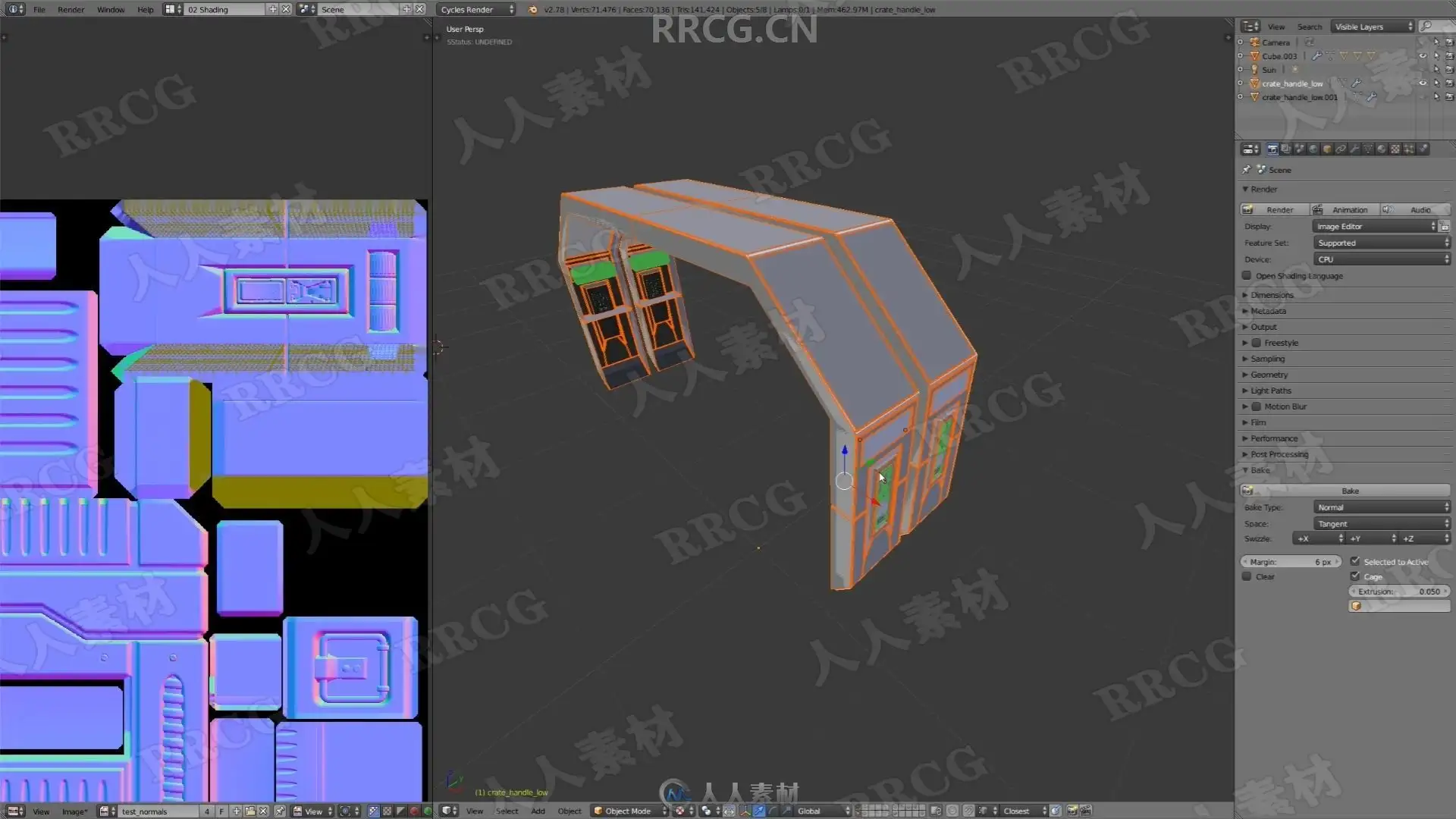Open the Window menu

point(111,10)
